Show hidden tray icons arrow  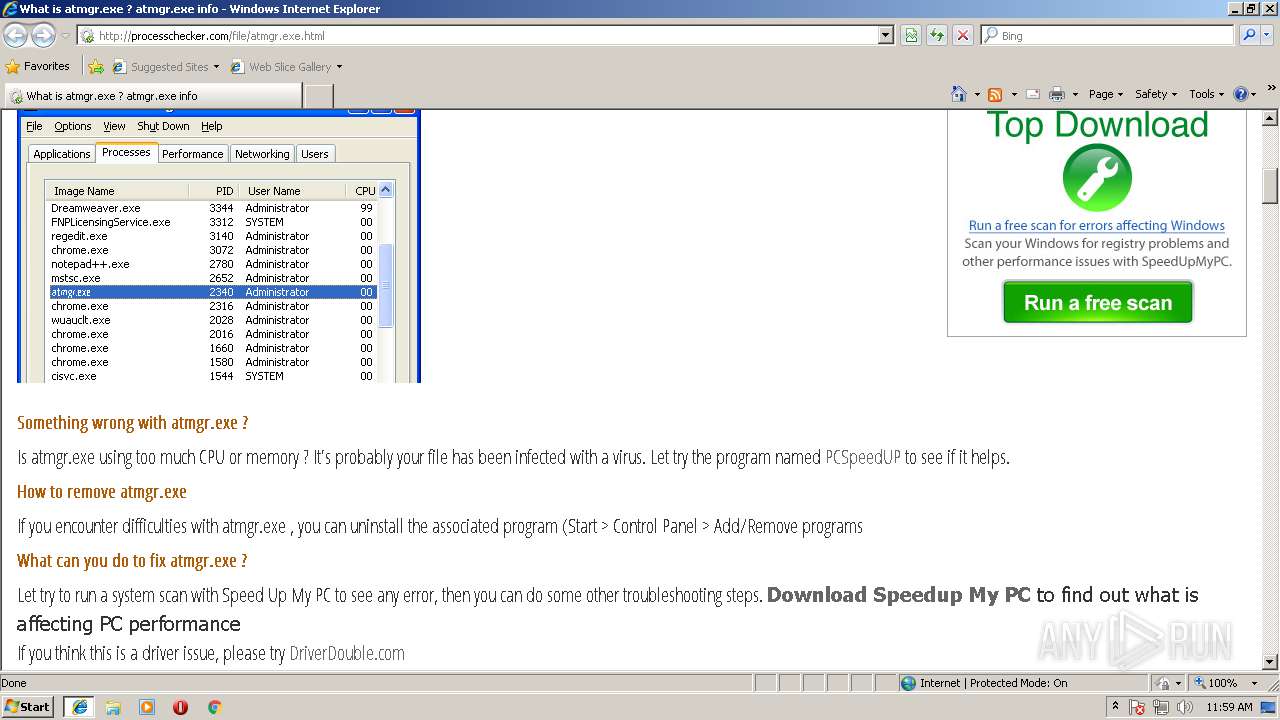point(1115,707)
